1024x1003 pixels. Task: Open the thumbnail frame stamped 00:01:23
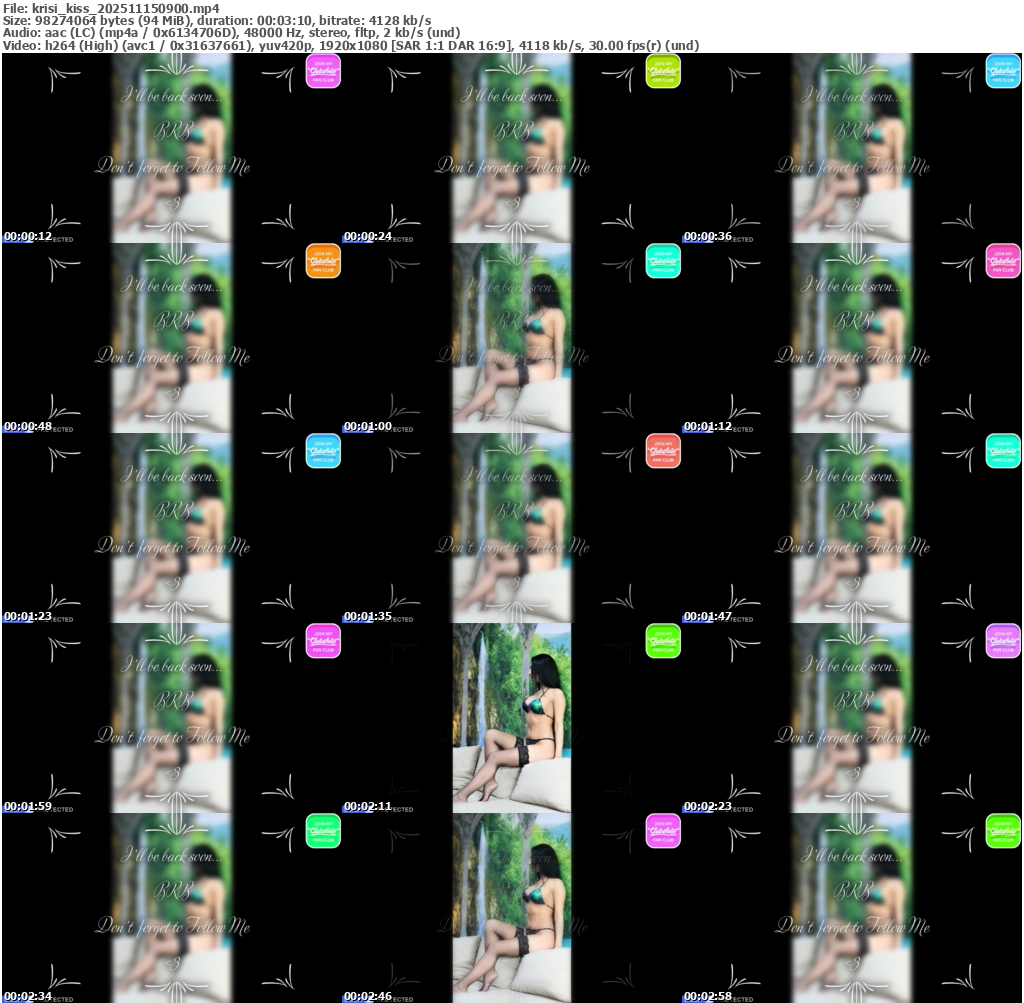[x=172, y=528]
